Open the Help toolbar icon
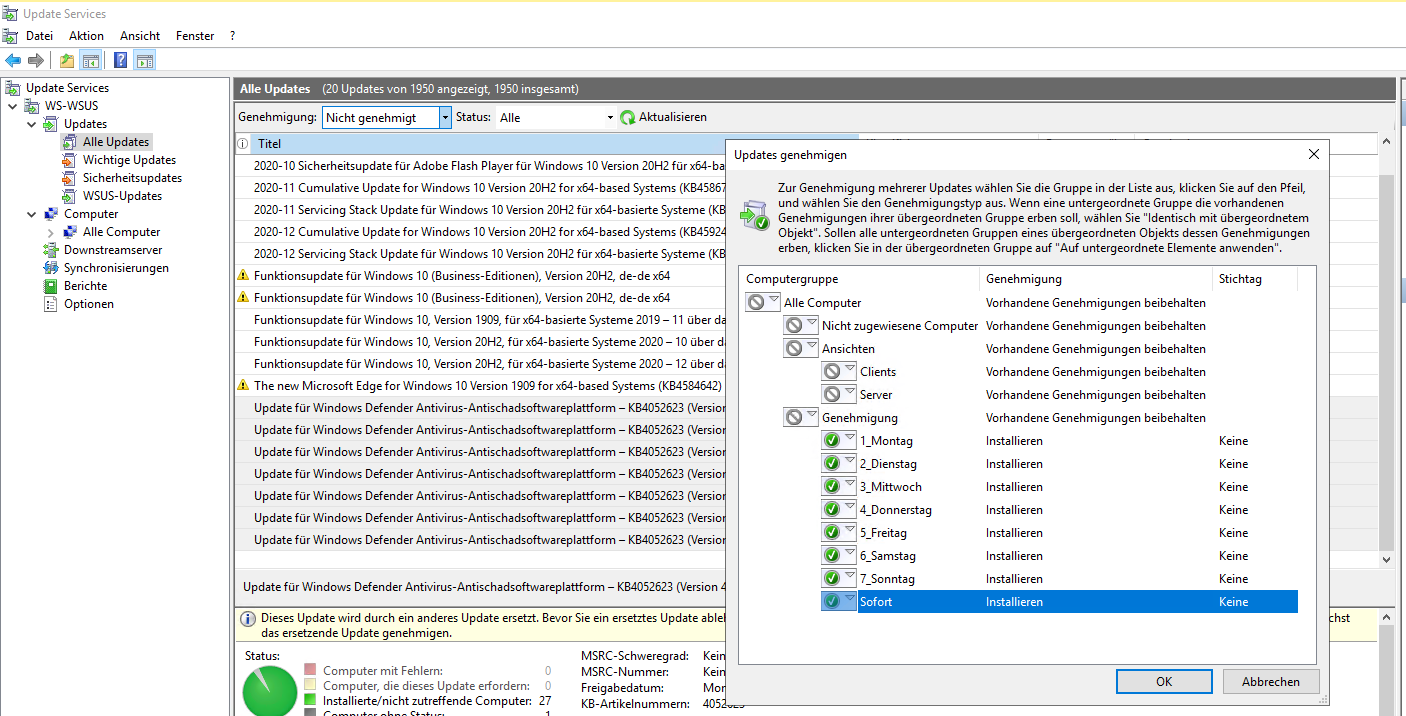 point(120,60)
